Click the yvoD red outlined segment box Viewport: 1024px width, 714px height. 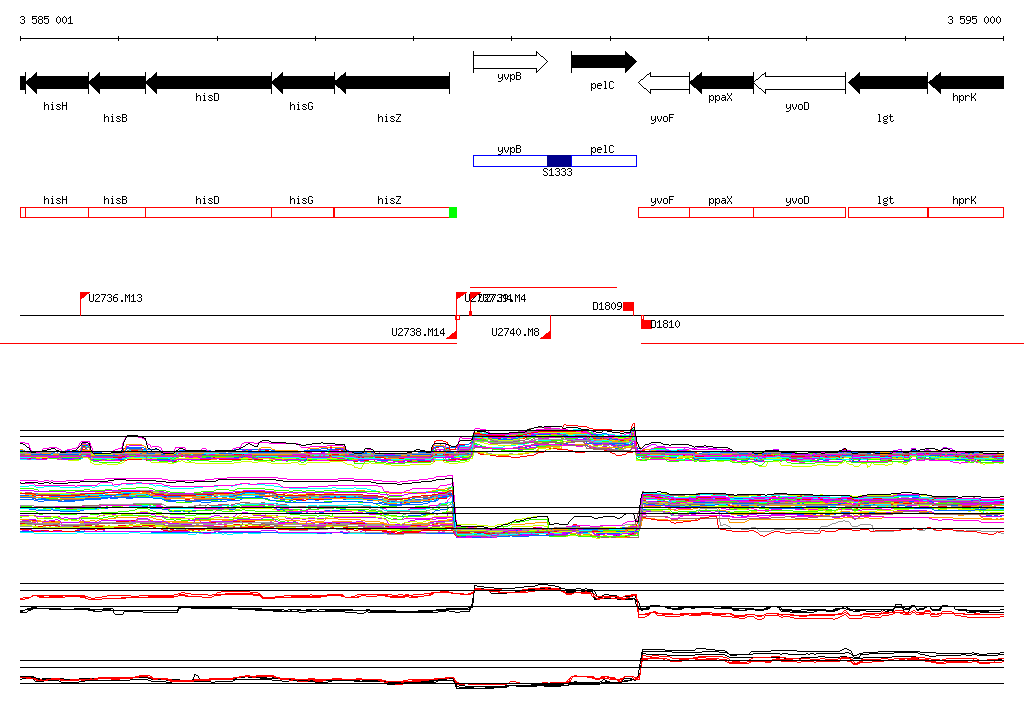(797, 212)
